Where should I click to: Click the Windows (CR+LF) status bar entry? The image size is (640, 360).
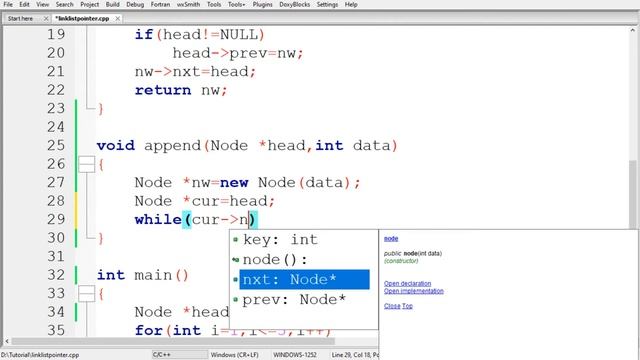(235, 355)
